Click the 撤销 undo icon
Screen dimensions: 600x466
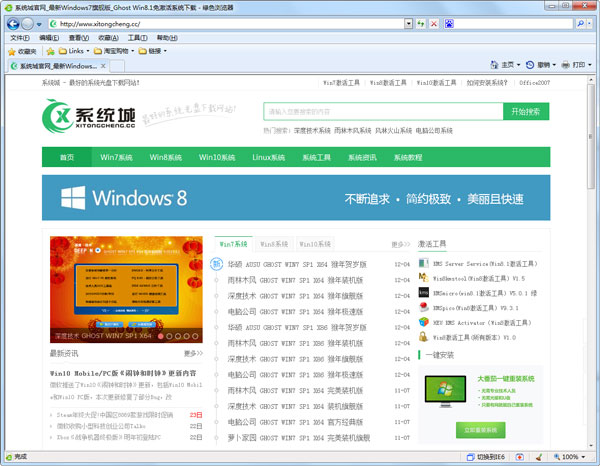click(530, 65)
